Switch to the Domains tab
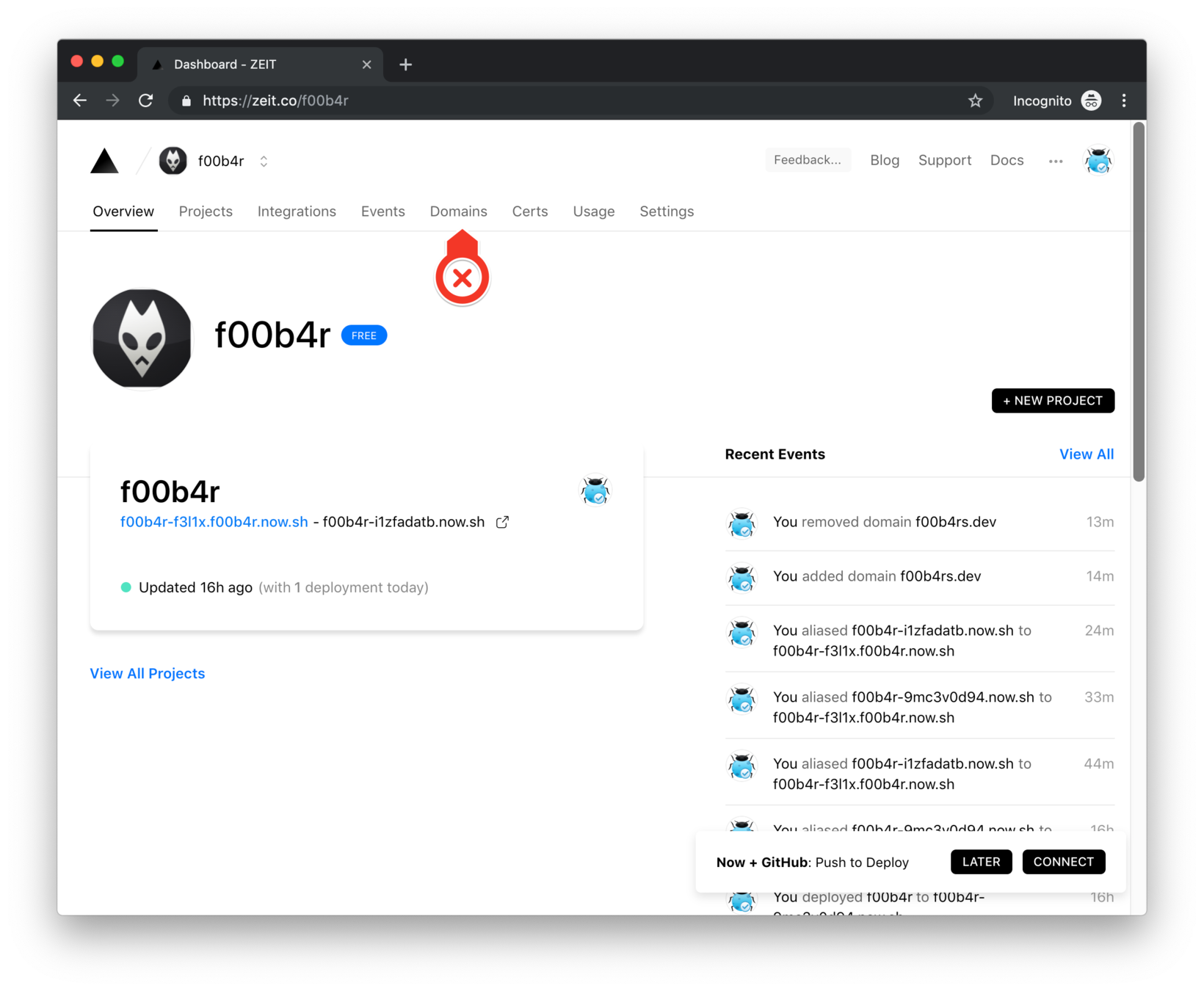 tap(458, 211)
